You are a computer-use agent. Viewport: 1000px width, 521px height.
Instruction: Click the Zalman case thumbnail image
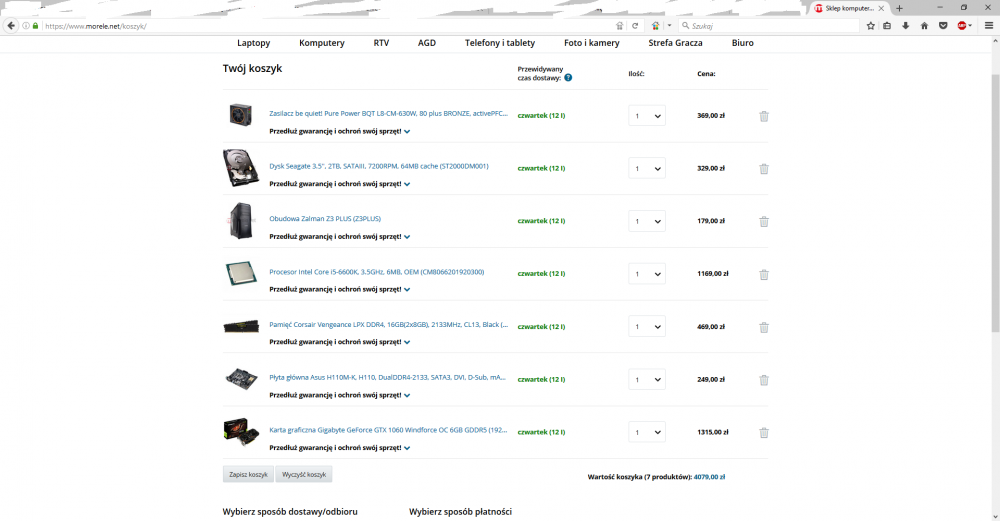pos(240,221)
